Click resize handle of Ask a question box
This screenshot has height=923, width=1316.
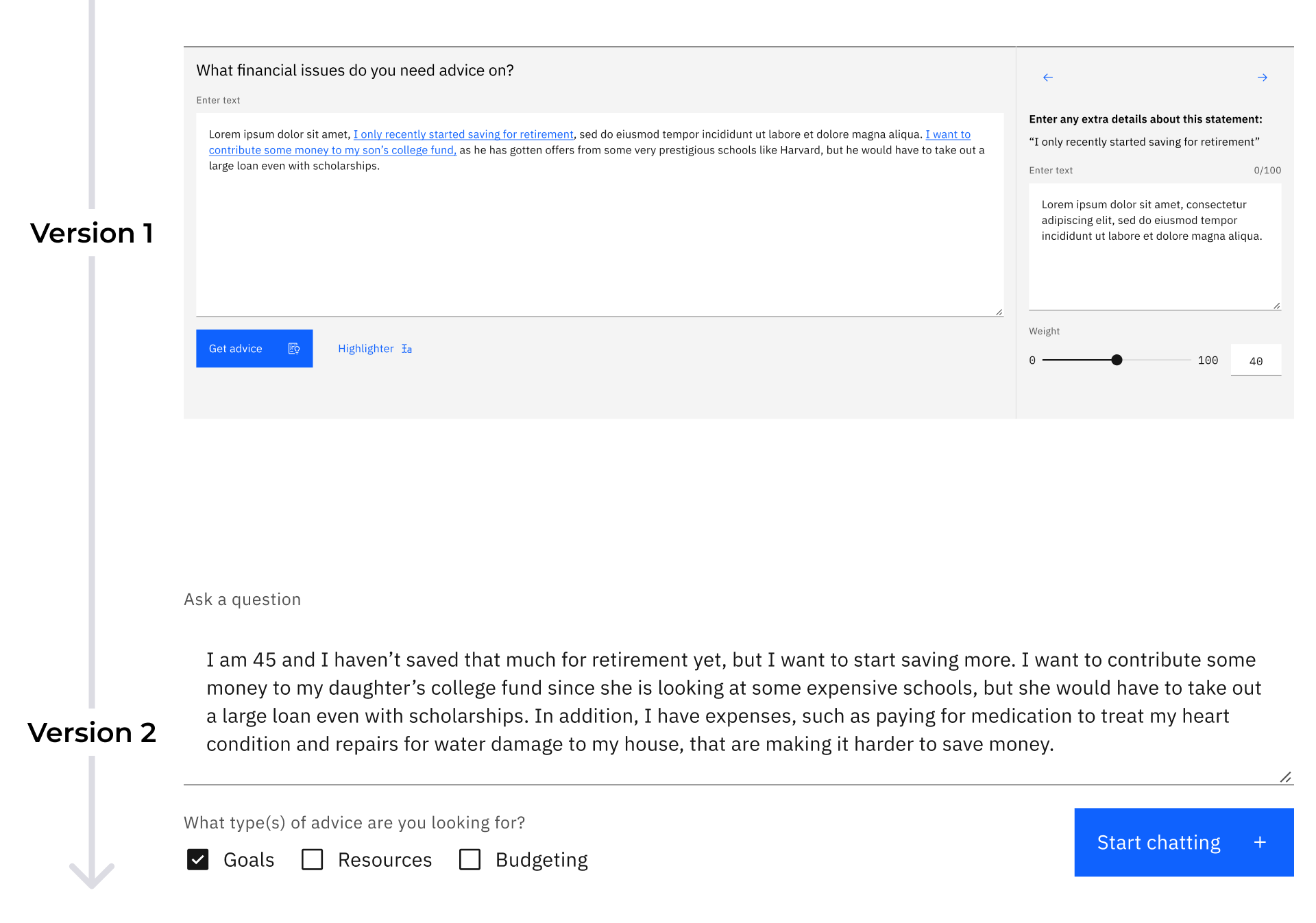tap(1285, 776)
